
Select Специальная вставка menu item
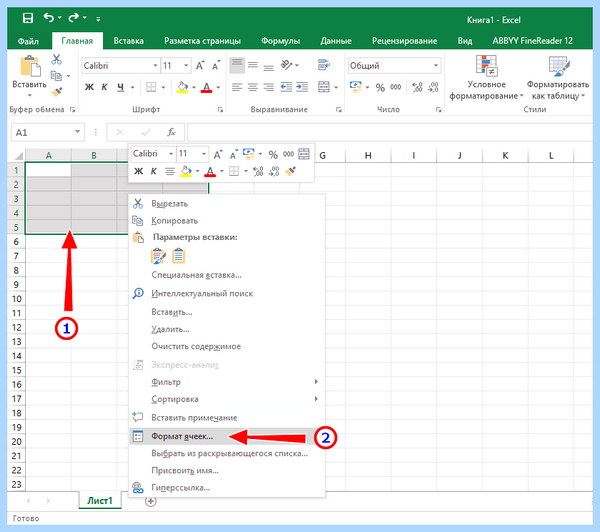click(227, 275)
